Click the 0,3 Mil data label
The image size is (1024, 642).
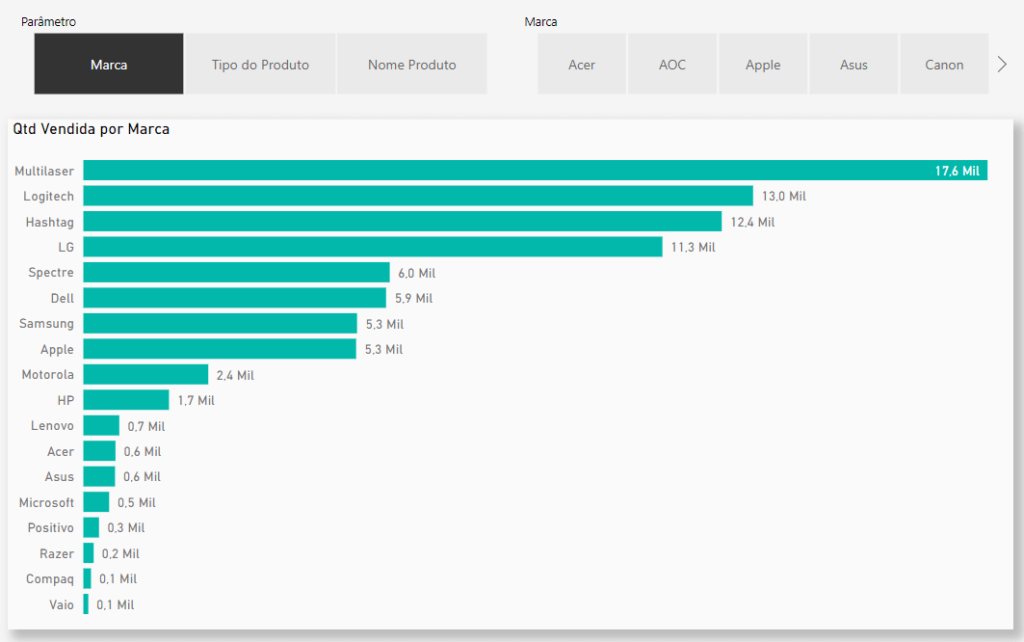pyautogui.click(x=126, y=528)
